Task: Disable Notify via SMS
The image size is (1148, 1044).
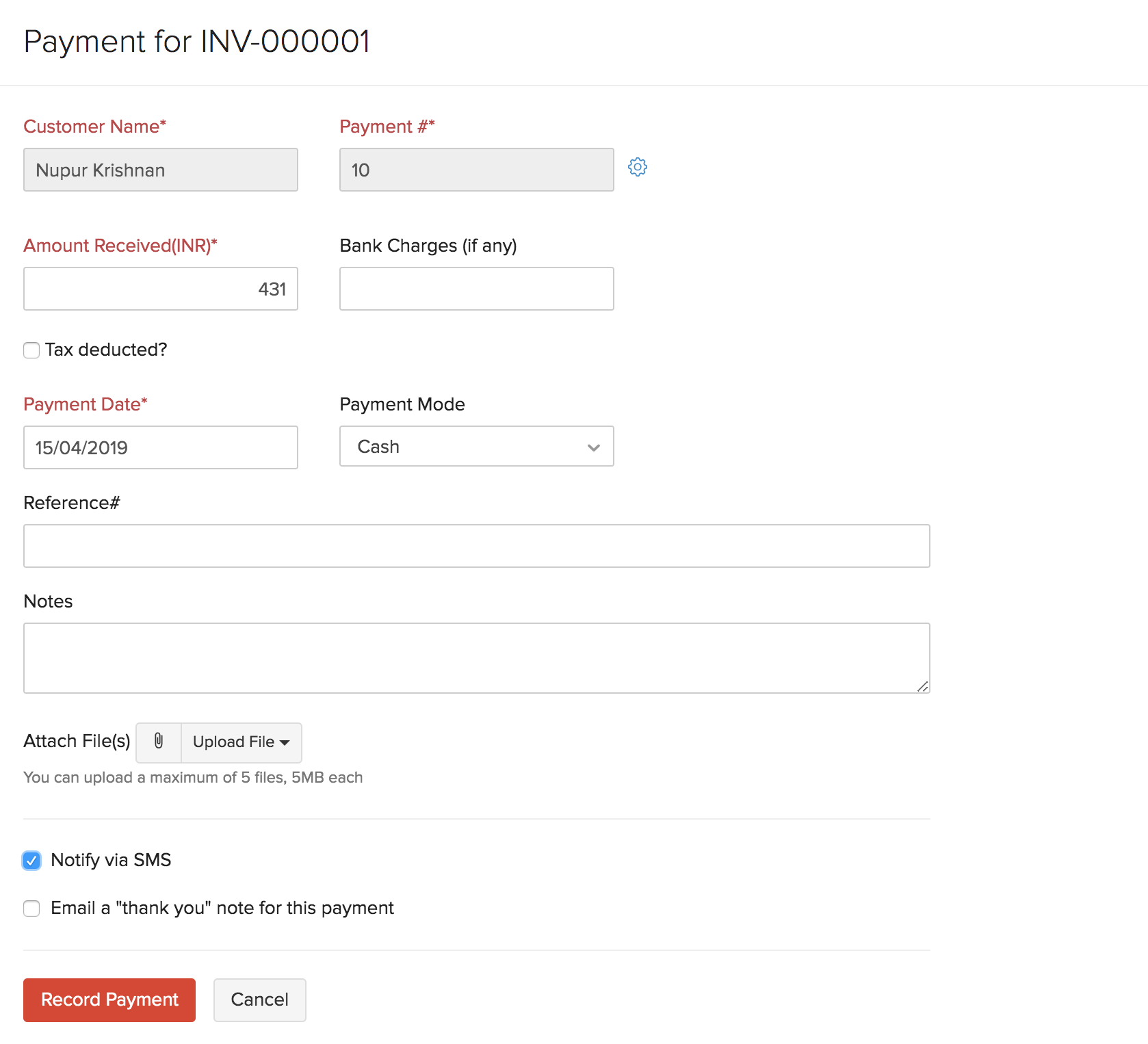Action: coord(31,861)
